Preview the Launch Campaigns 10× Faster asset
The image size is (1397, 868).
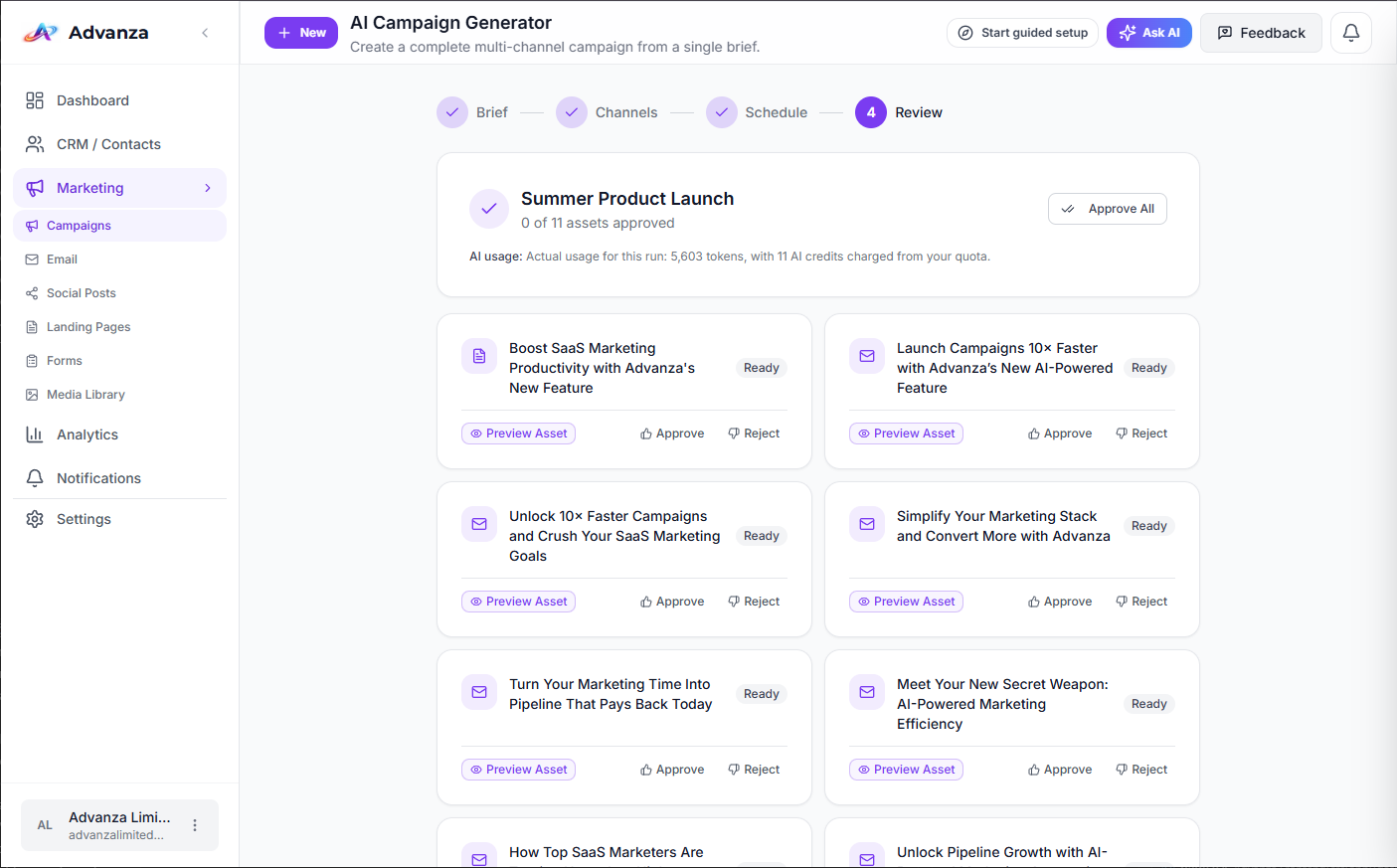point(906,434)
